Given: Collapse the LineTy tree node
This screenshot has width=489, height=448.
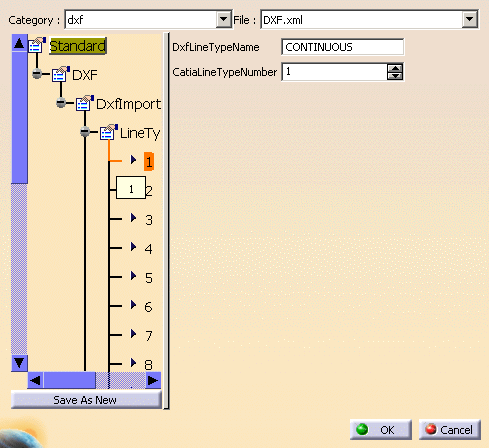Looking at the screenshot, I should [85, 132].
